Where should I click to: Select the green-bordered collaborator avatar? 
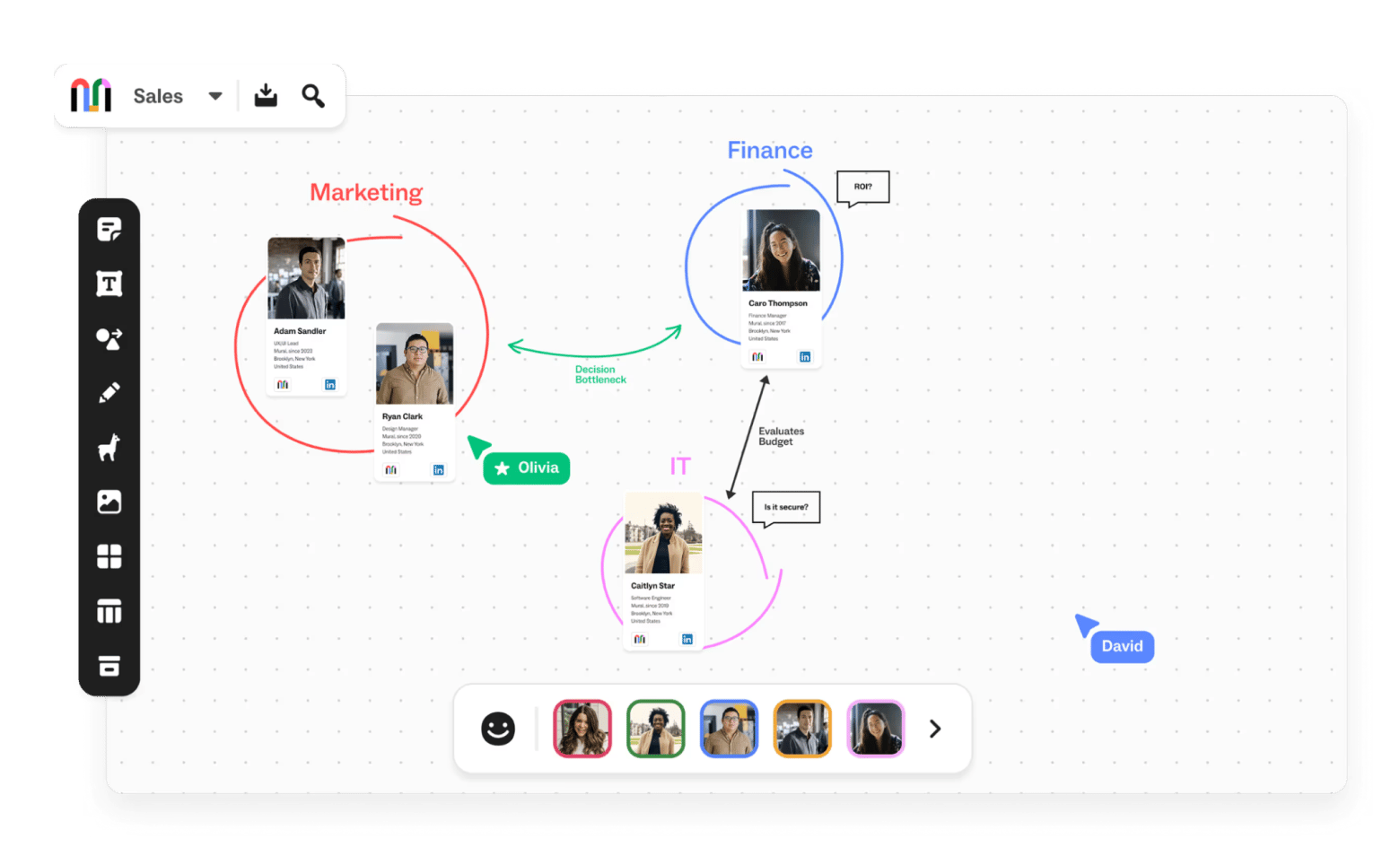pyautogui.click(x=655, y=729)
